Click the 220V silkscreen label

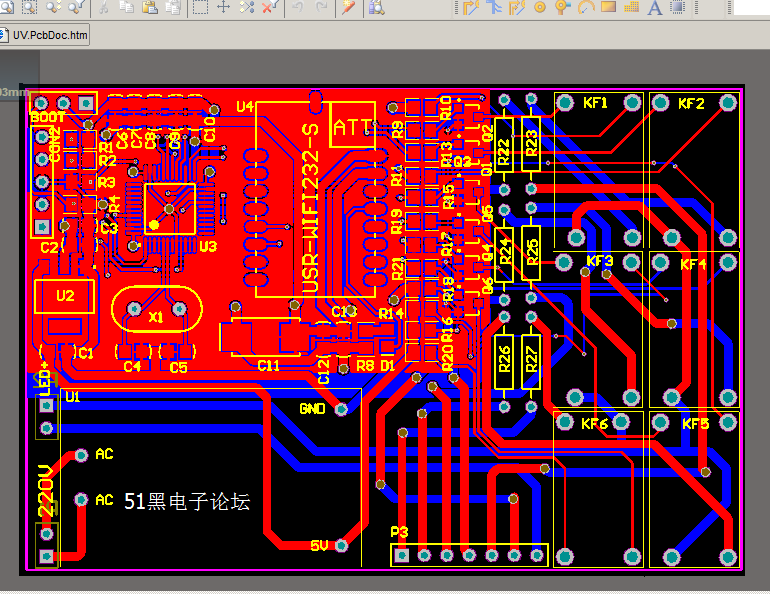(46, 490)
